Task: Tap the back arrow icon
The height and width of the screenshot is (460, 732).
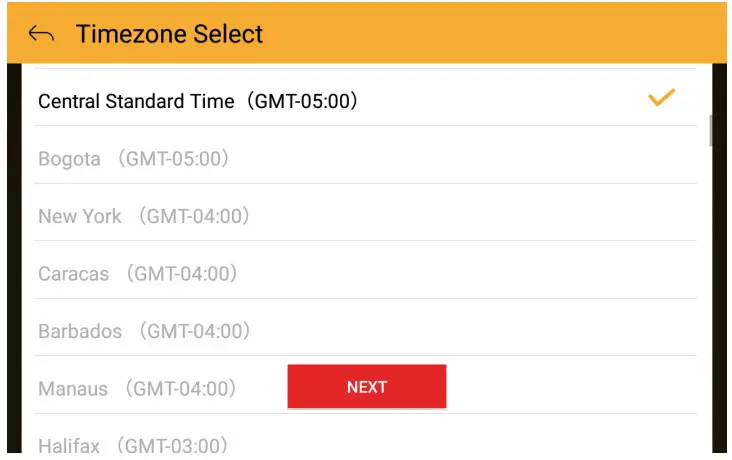Action: coord(41,34)
